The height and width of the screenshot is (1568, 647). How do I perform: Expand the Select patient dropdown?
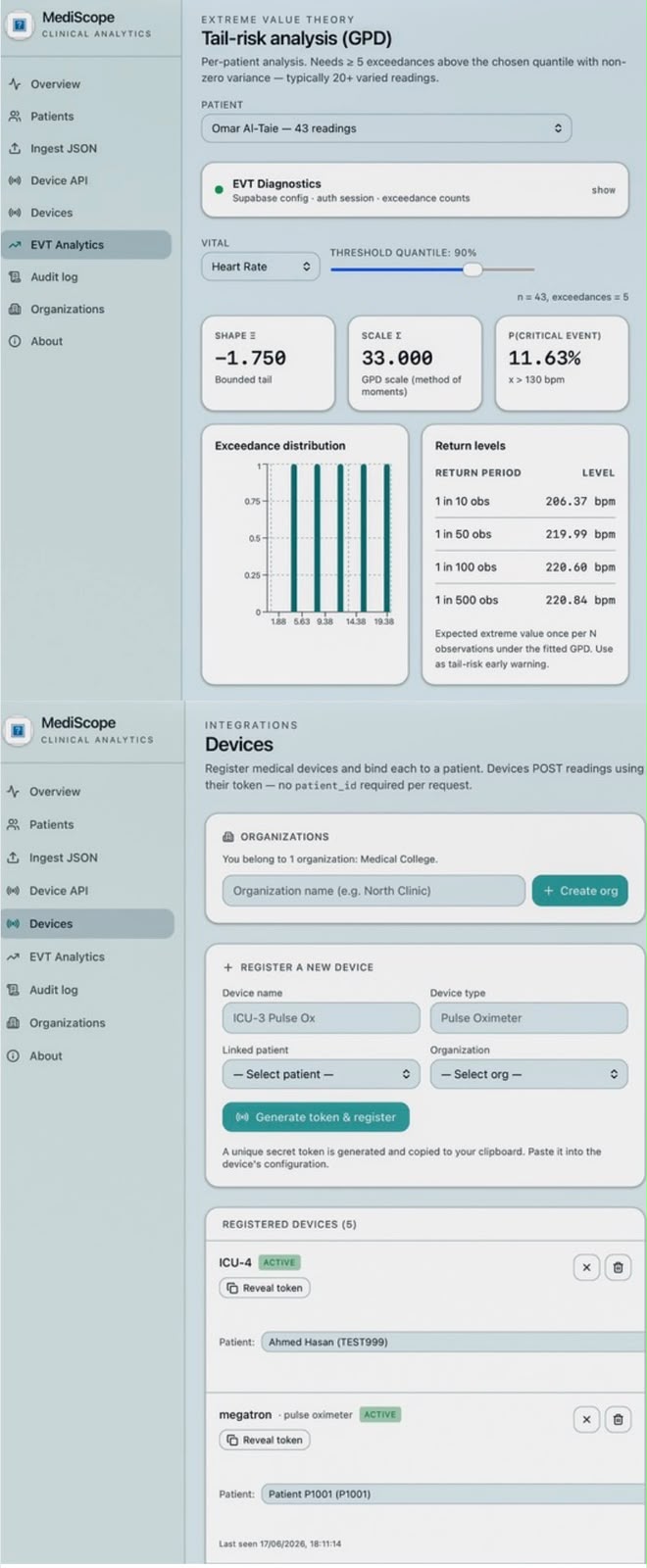[322, 1074]
